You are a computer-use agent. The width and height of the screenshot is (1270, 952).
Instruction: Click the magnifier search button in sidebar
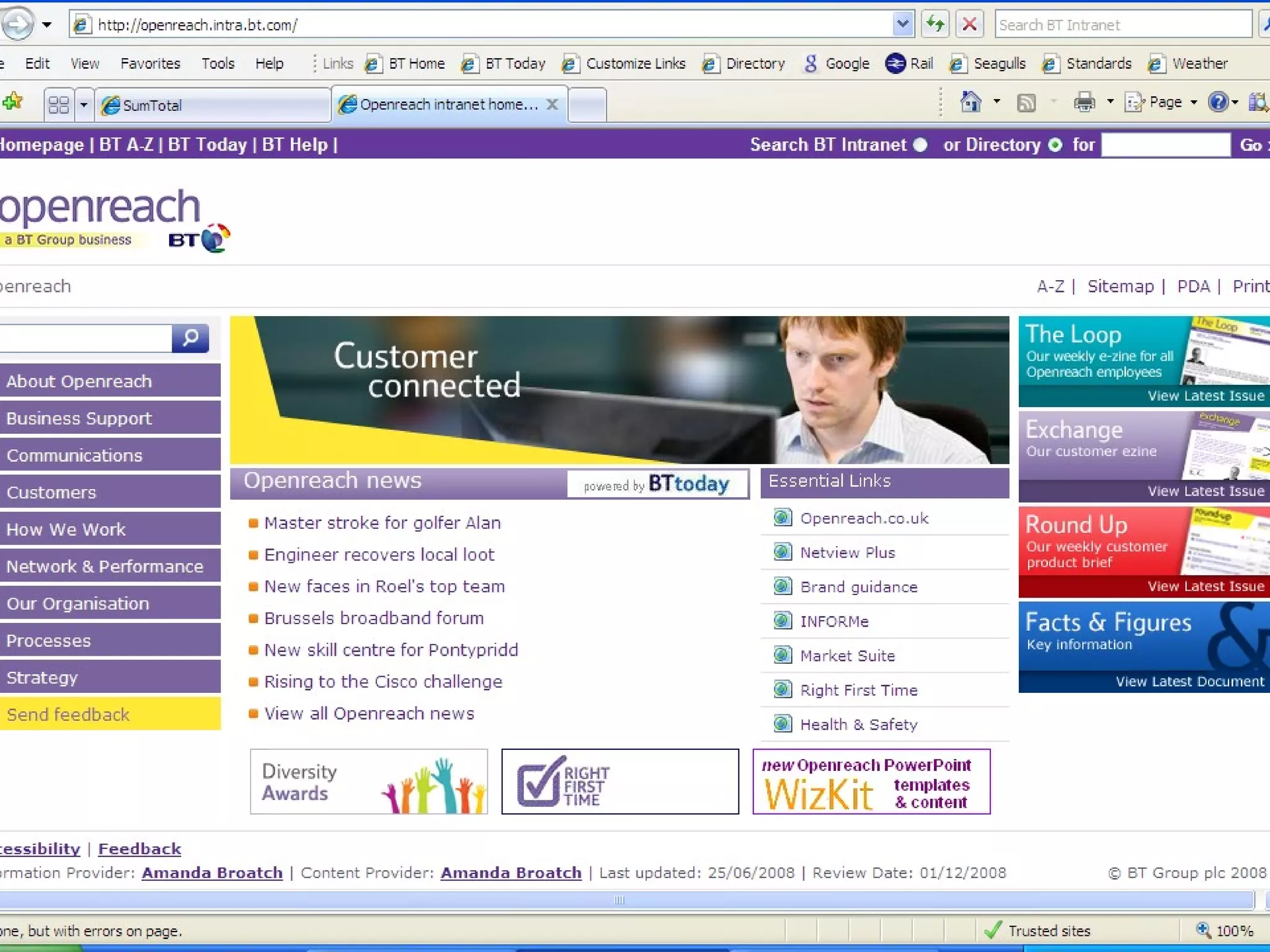click(x=190, y=338)
